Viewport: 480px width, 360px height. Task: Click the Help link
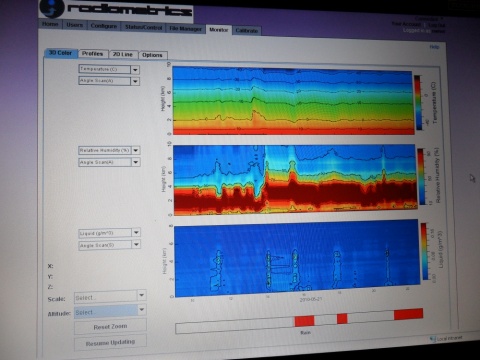click(434, 47)
